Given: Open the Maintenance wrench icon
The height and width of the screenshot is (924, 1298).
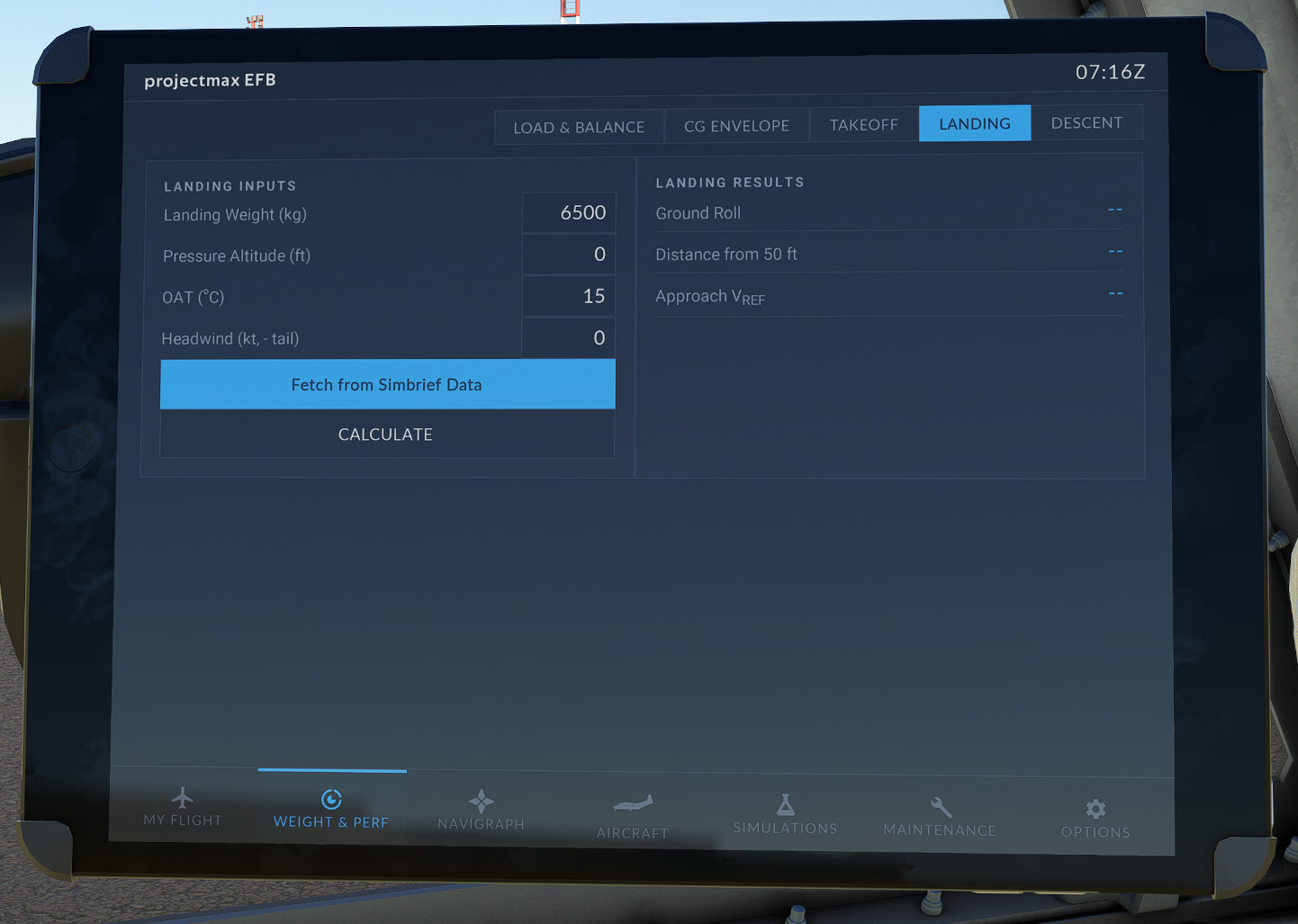Looking at the screenshot, I should click(941, 806).
